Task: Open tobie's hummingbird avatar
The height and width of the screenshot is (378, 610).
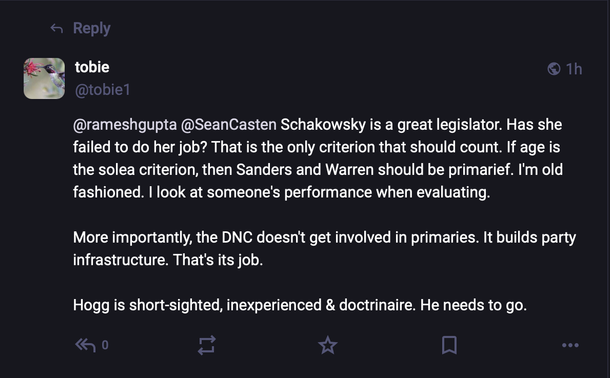Action: (x=44, y=78)
